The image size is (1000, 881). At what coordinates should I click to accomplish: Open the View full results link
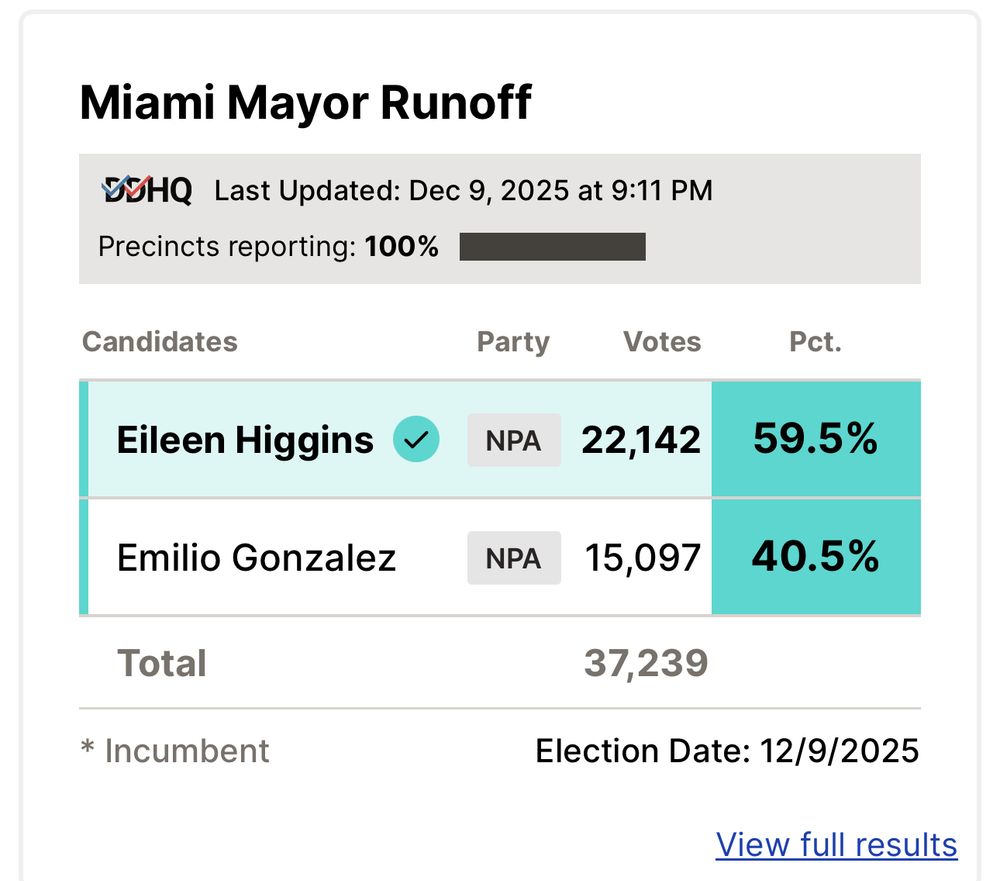pos(836,844)
